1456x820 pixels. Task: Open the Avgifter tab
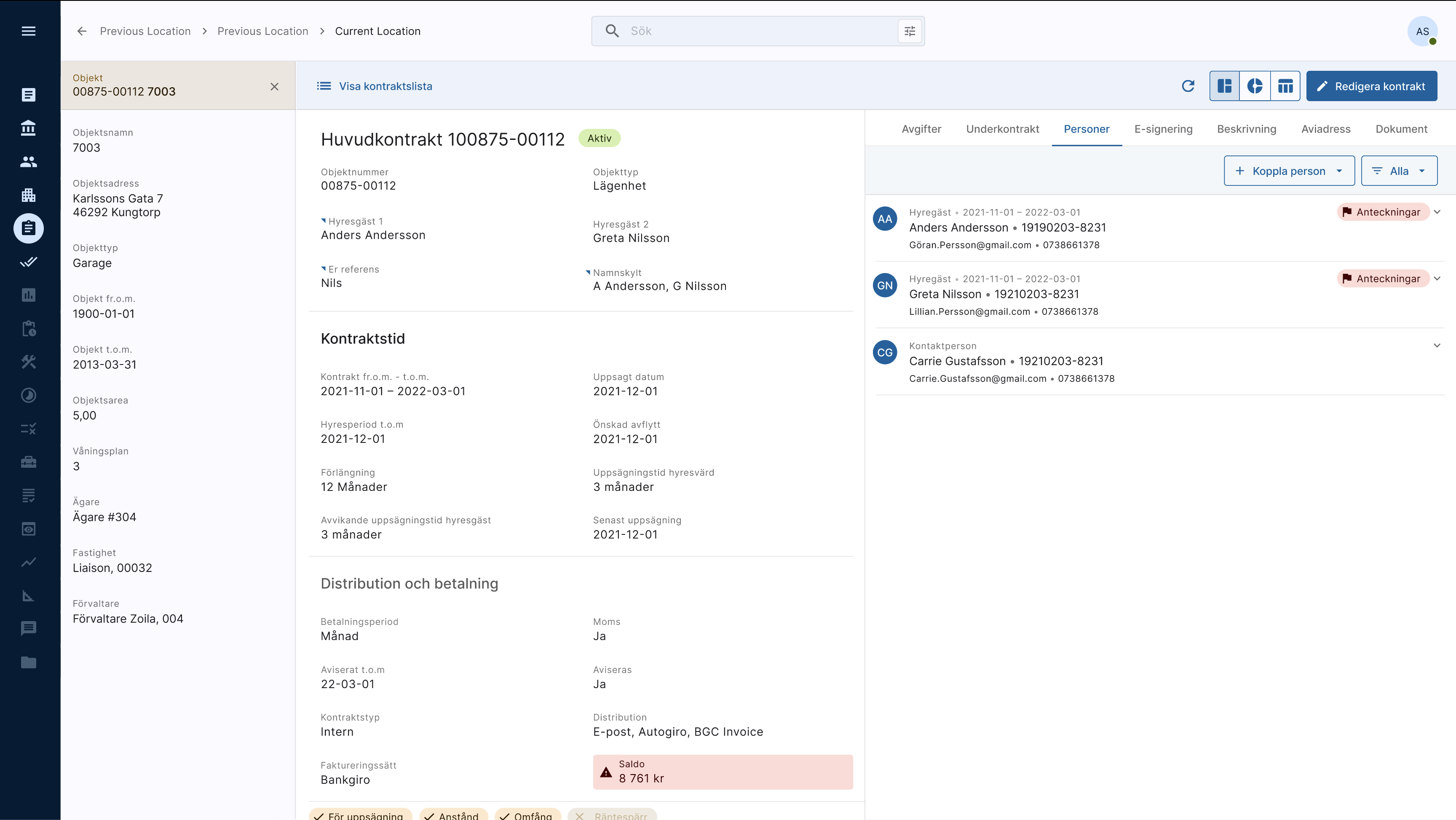tap(921, 129)
